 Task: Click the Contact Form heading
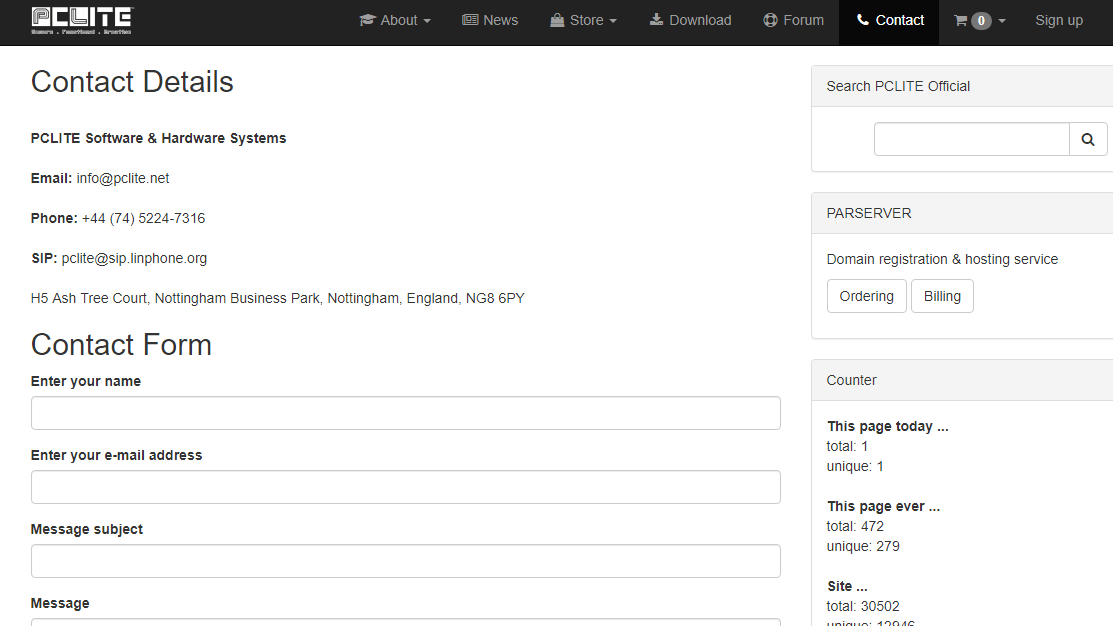pyautogui.click(x=121, y=345)
